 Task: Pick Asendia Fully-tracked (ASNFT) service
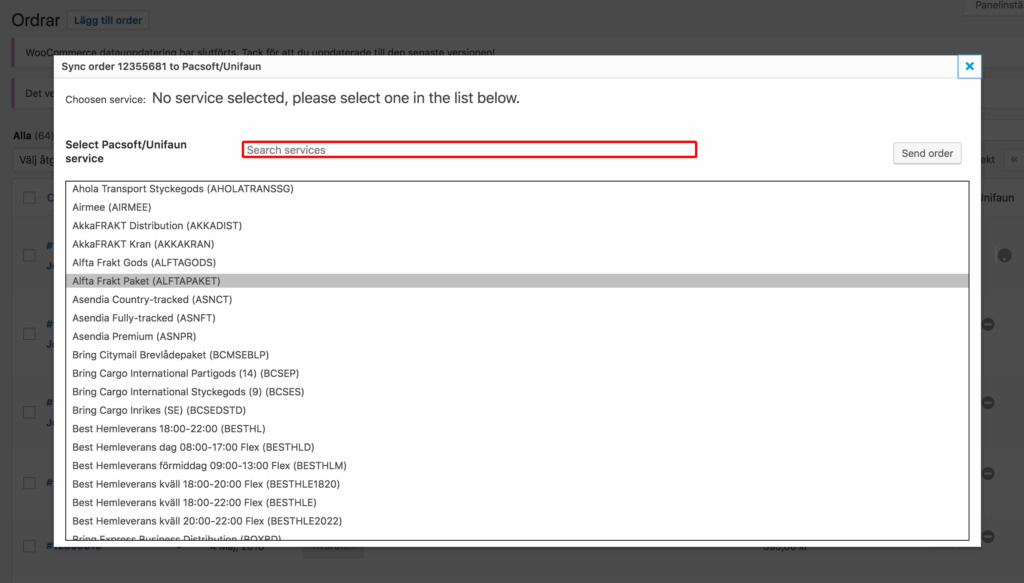[143, 318]
